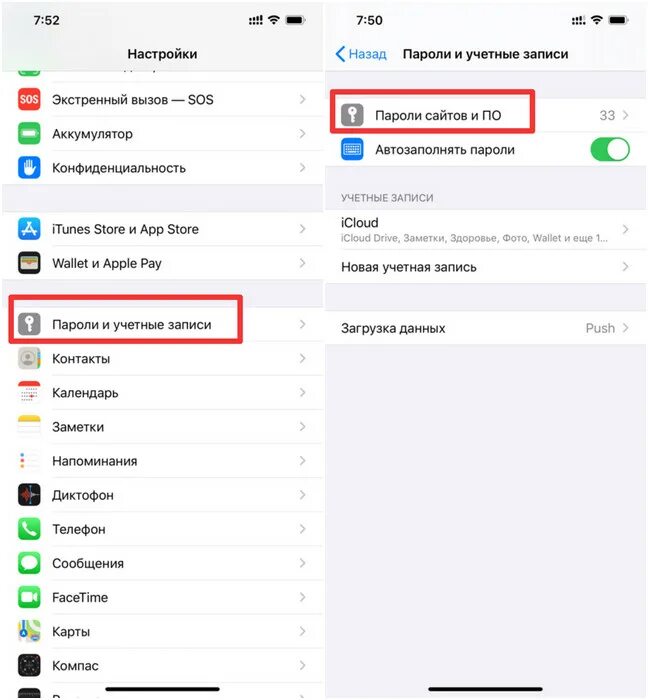Tap the Компас compass icon

[x=29, y=665]
